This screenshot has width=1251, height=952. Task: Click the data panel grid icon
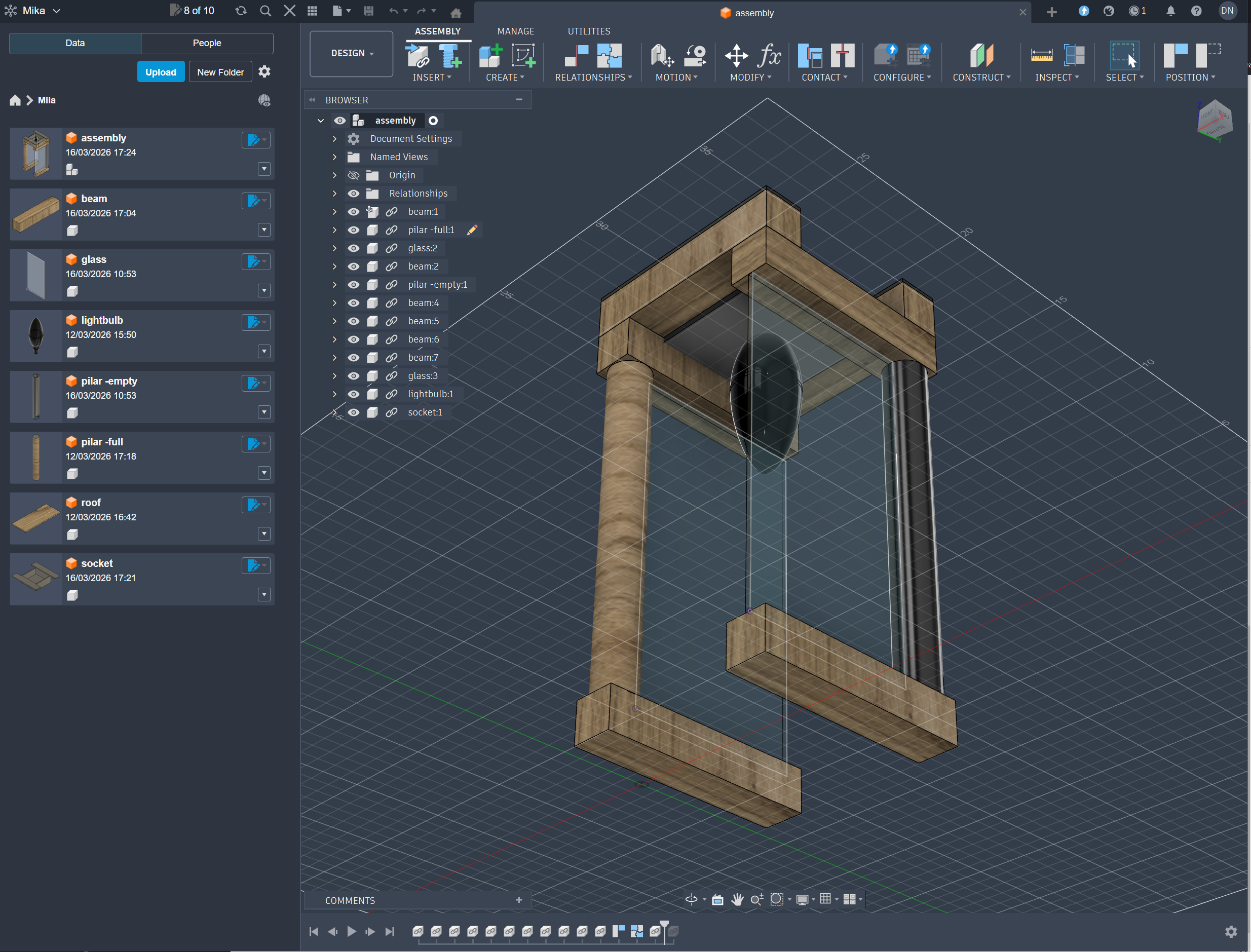tap(312, 11)
